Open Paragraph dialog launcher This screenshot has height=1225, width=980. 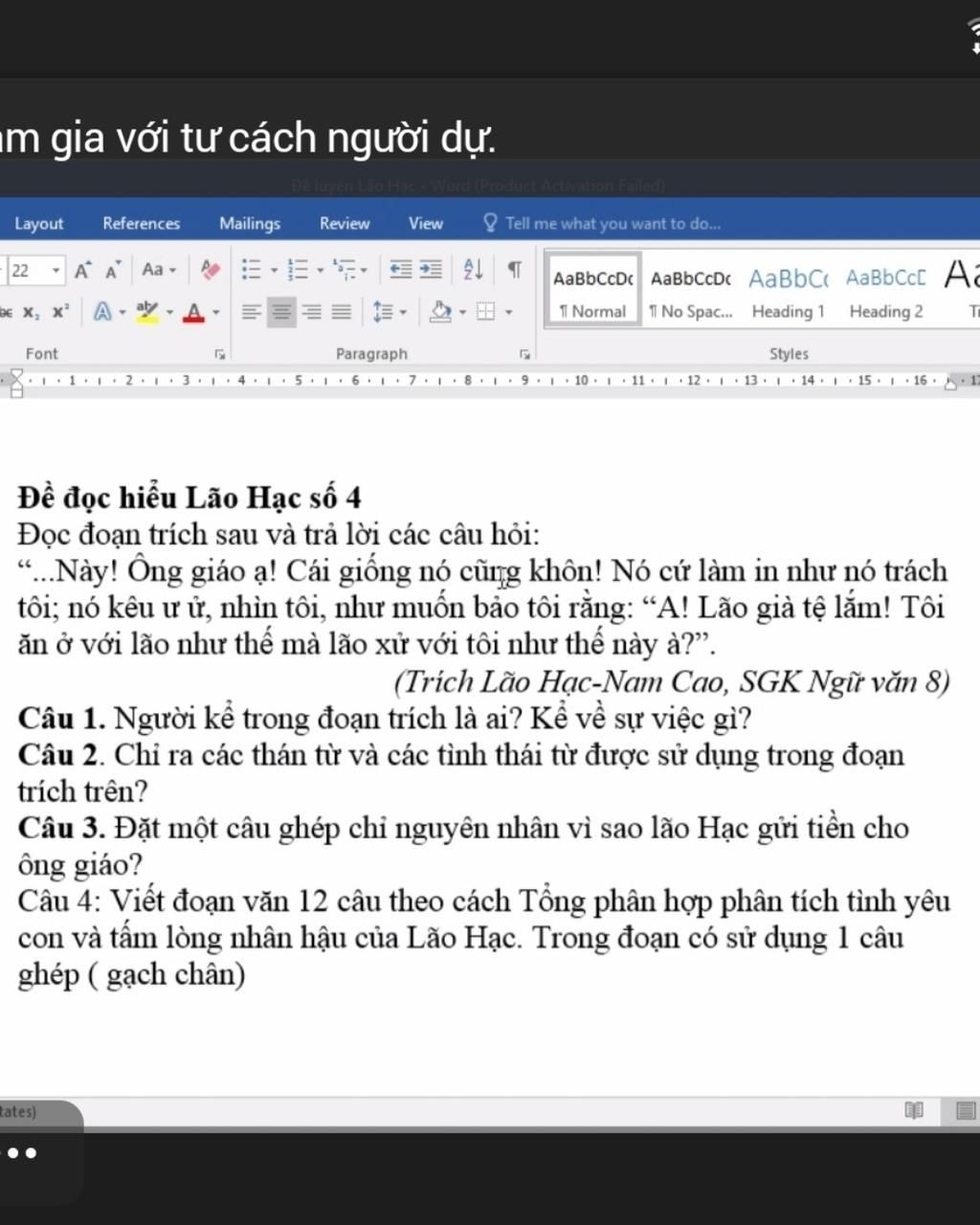(x=524, y=354)
